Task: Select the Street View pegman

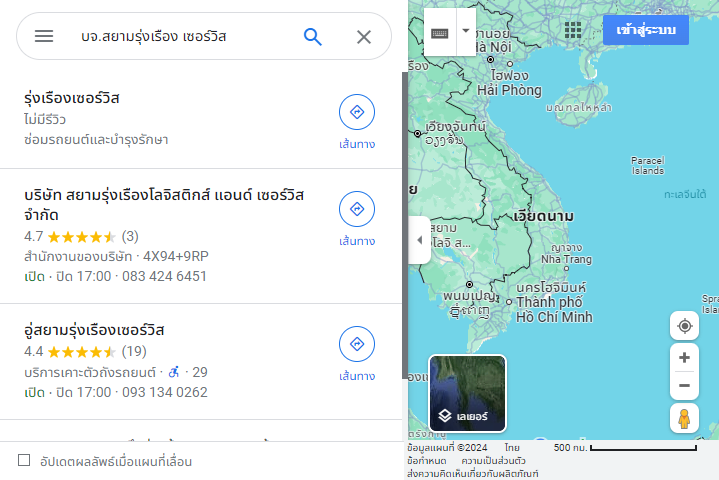Action: click(684, 418)
